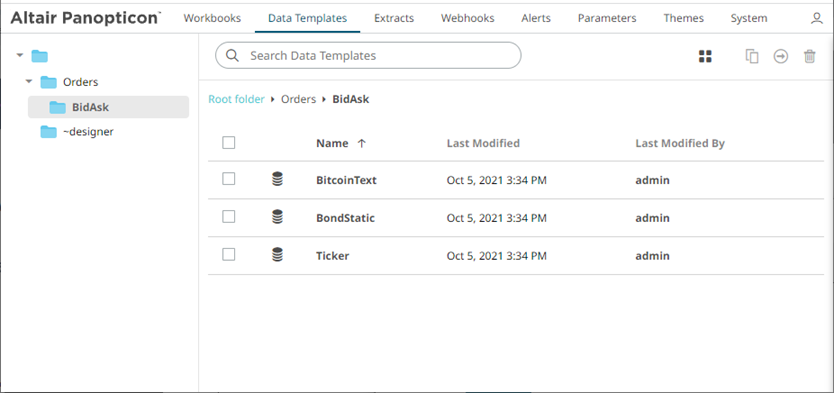Click the move template arrow icon
Viewport: 834px width, 393px height.
pos(781,56)
